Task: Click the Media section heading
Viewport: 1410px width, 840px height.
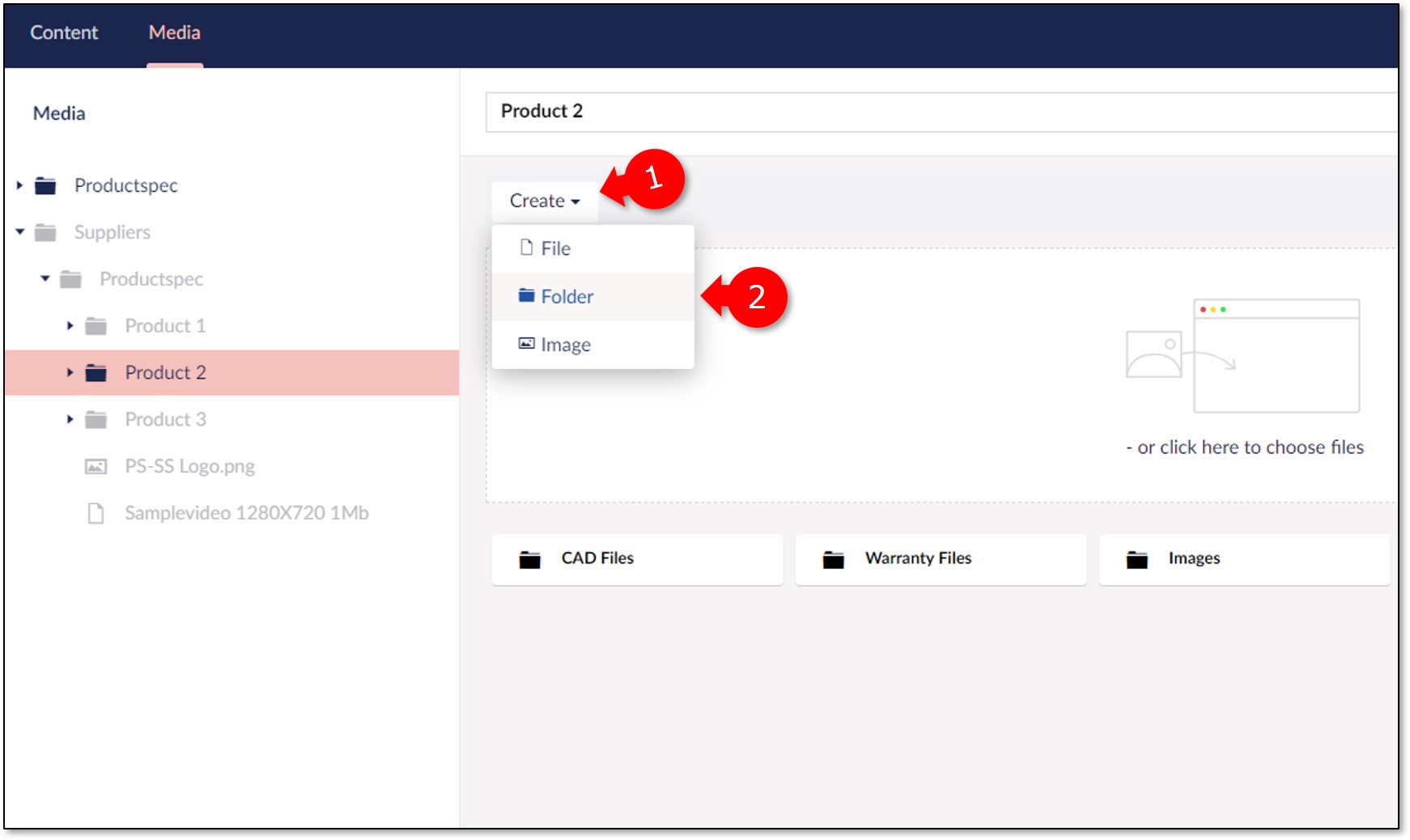Action: point(59,113)
